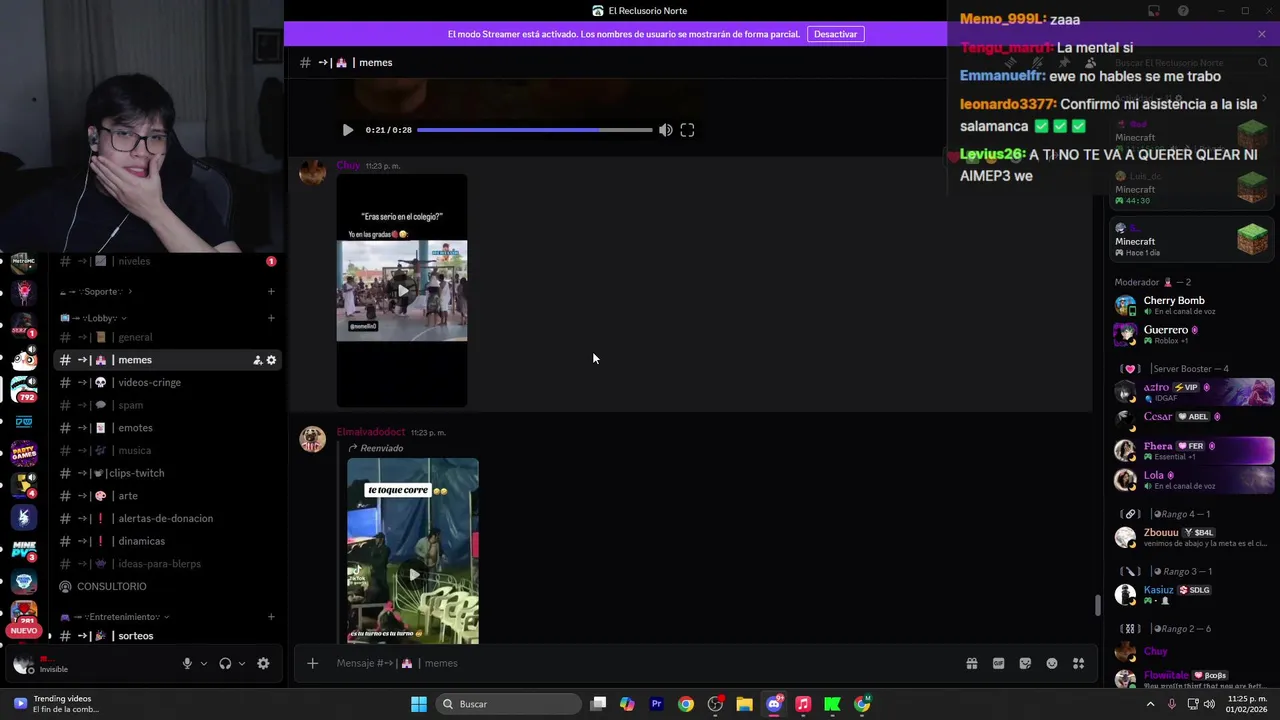Screen dimensions: 1280x720
Task: Play the paused video at 0:21
Action: pyautogui.click(x=347, y=130)
